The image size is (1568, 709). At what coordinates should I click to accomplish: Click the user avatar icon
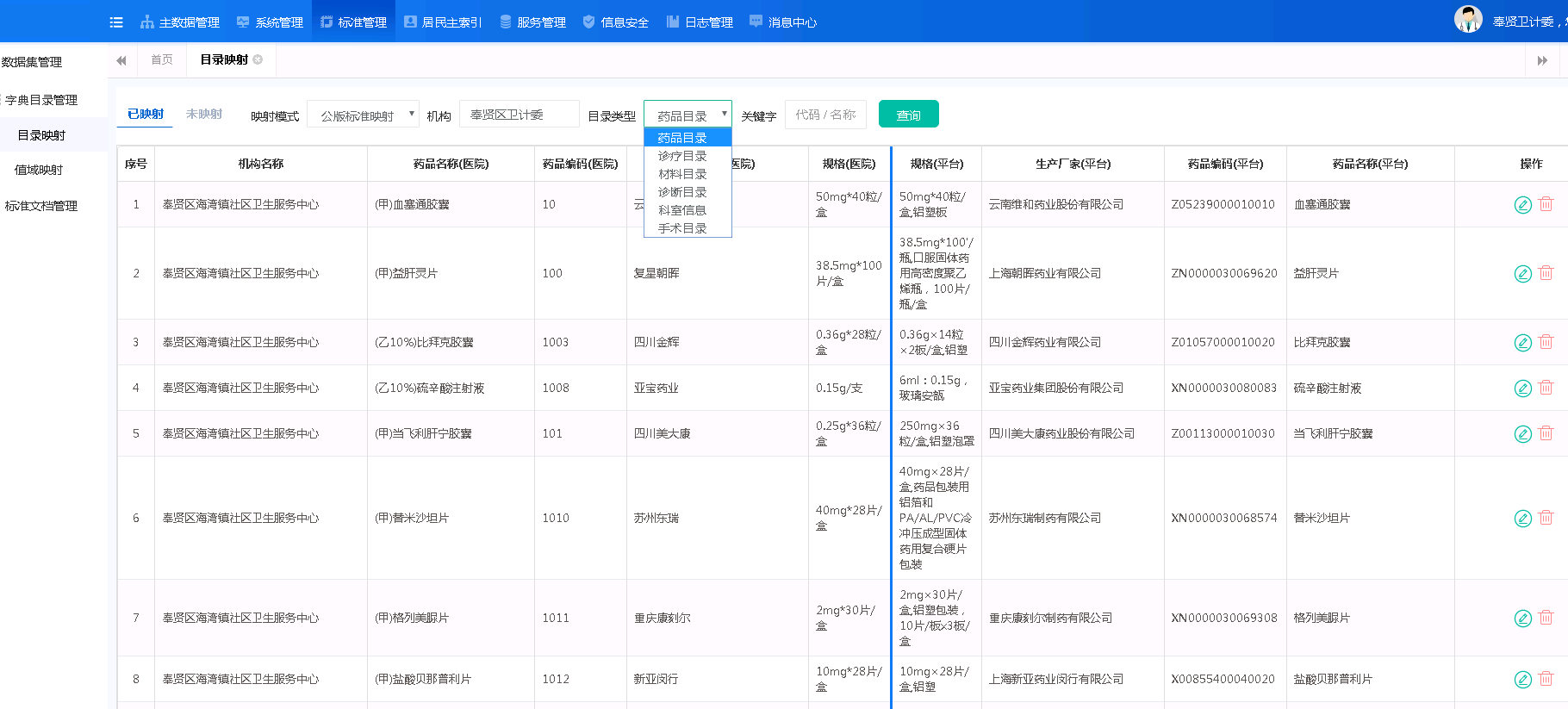click(x=1467, y=19)
